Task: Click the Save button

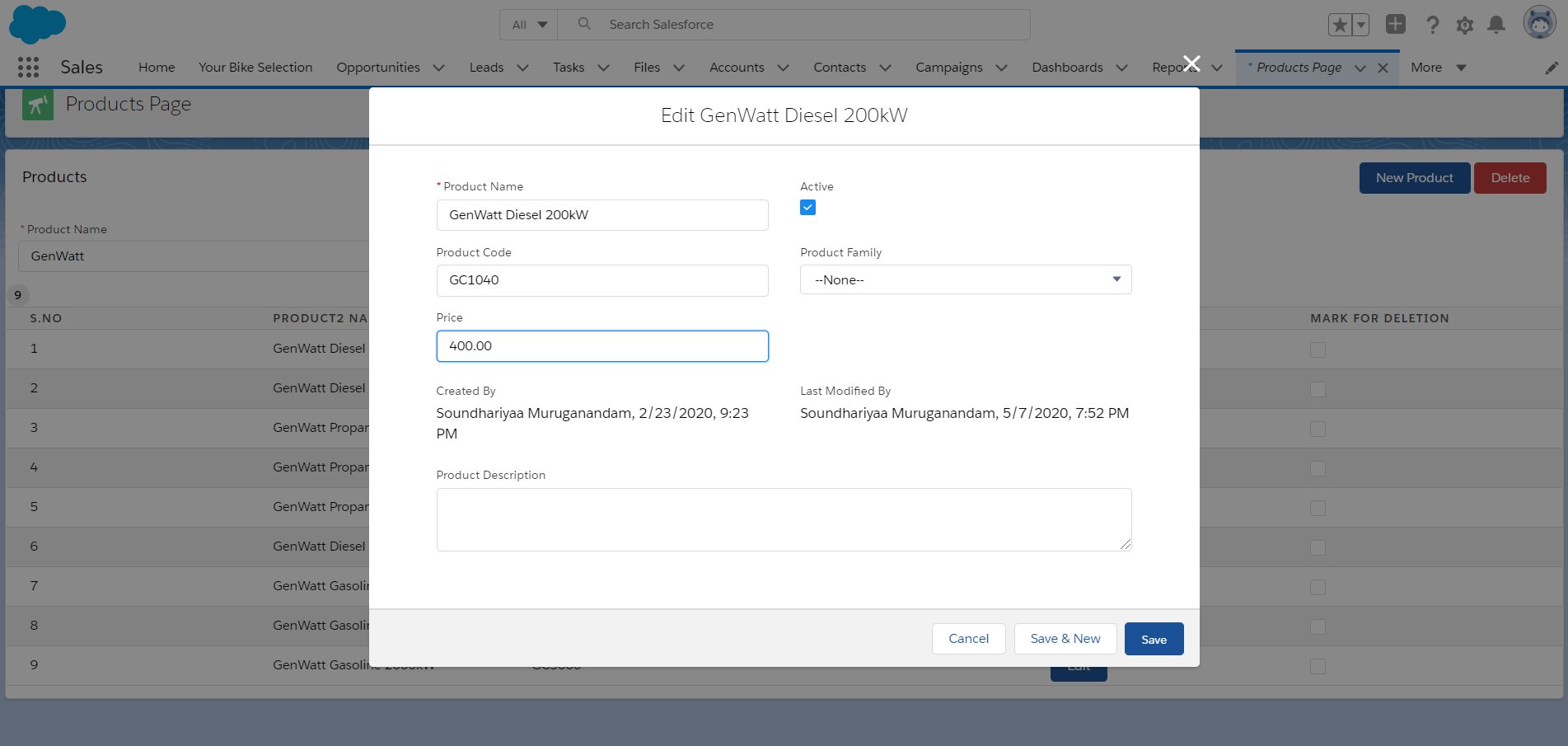Action: tap(1154, 640)
